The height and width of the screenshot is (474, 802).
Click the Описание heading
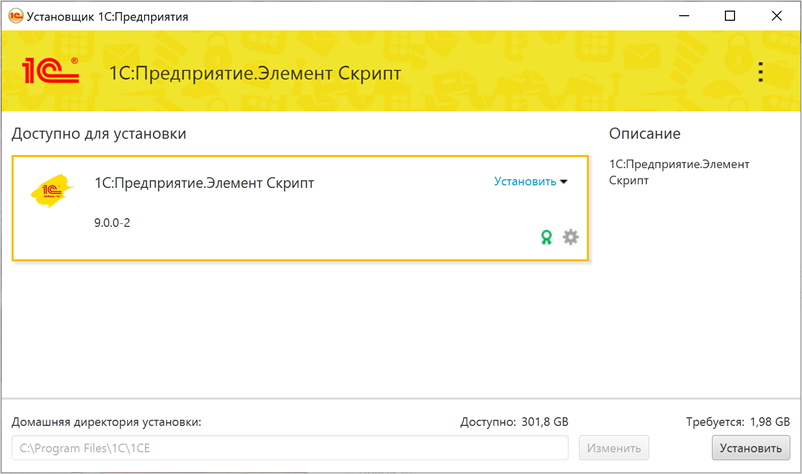coord(644,134)
